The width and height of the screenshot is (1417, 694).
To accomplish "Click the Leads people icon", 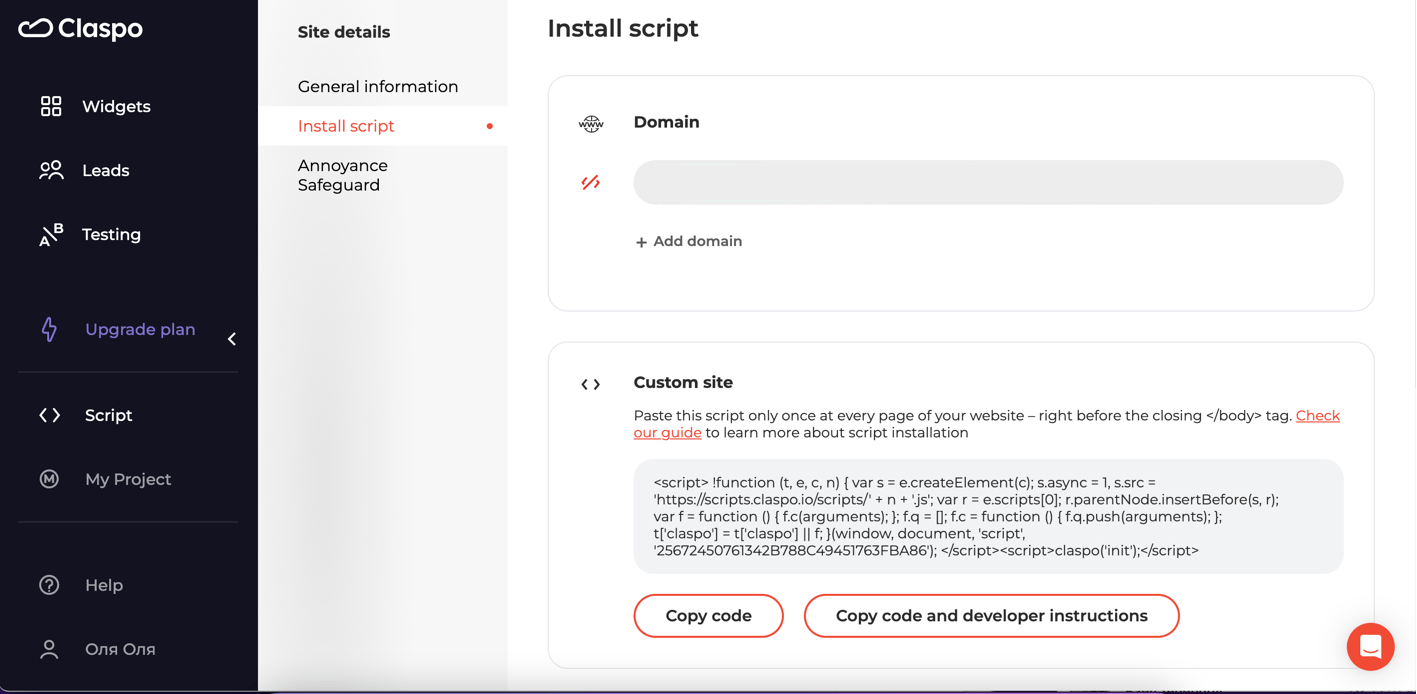I will (x=51, y=170).
